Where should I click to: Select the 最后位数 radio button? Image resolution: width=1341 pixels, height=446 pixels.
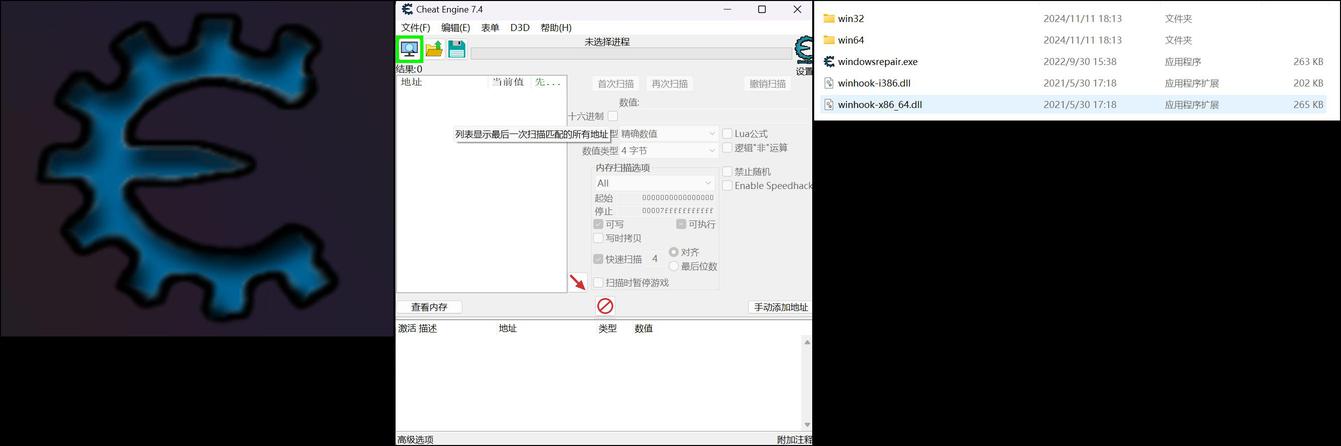[673, 266]
